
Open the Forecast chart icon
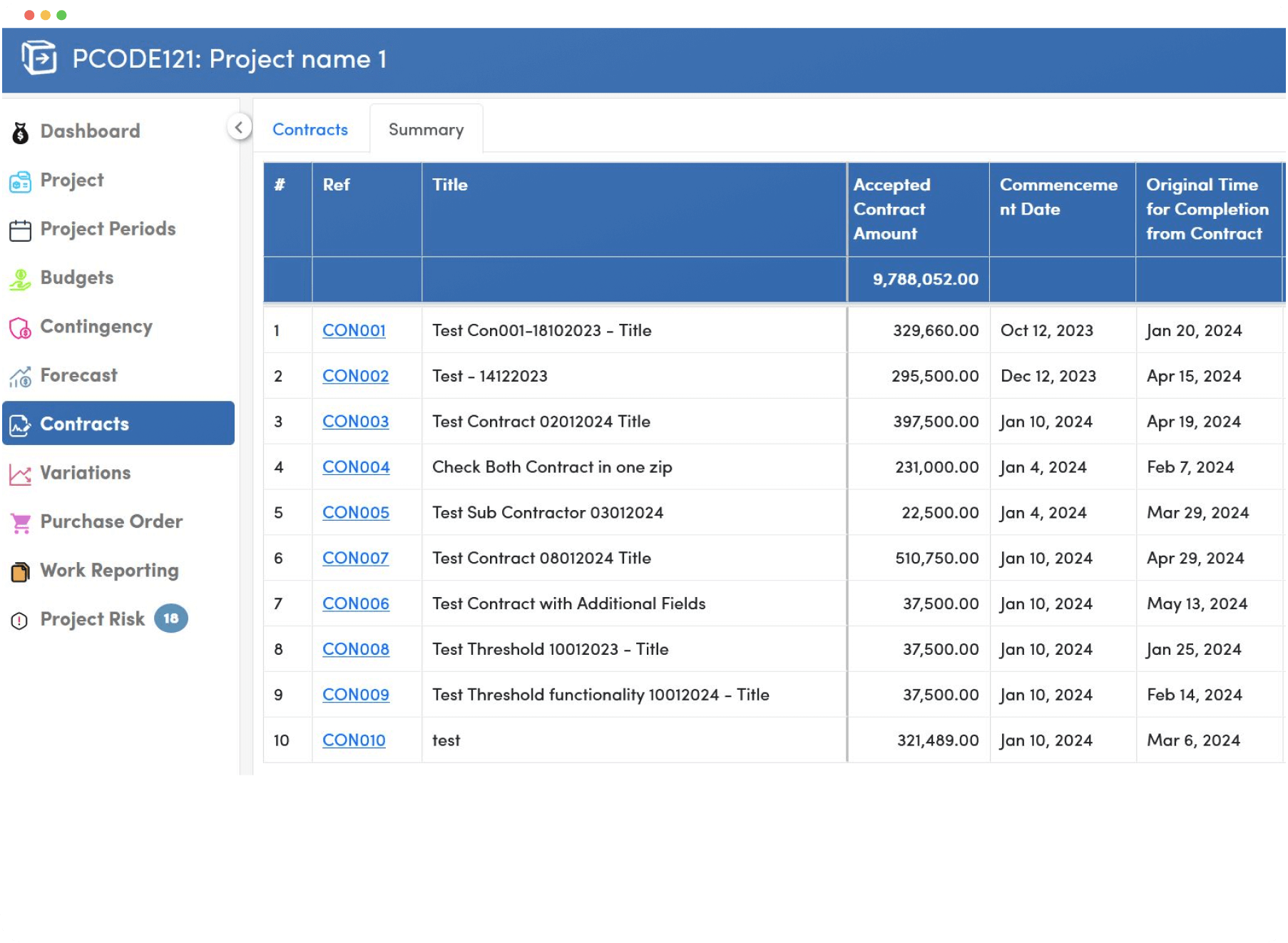21,375
